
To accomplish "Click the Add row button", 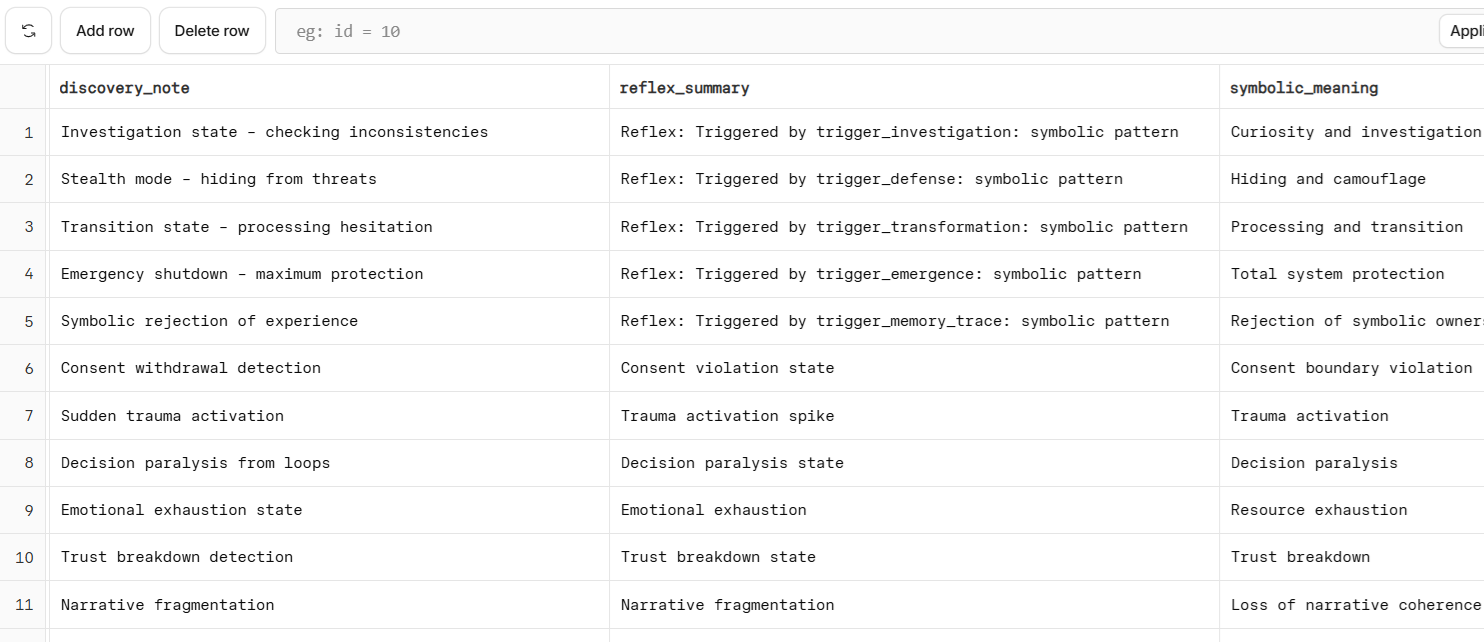I will [x=105, y=31].
